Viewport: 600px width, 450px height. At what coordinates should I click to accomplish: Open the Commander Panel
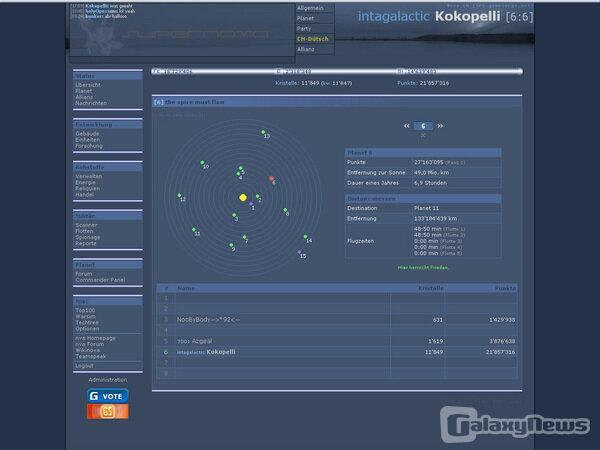pyautogui.click(x=100, y=280)
